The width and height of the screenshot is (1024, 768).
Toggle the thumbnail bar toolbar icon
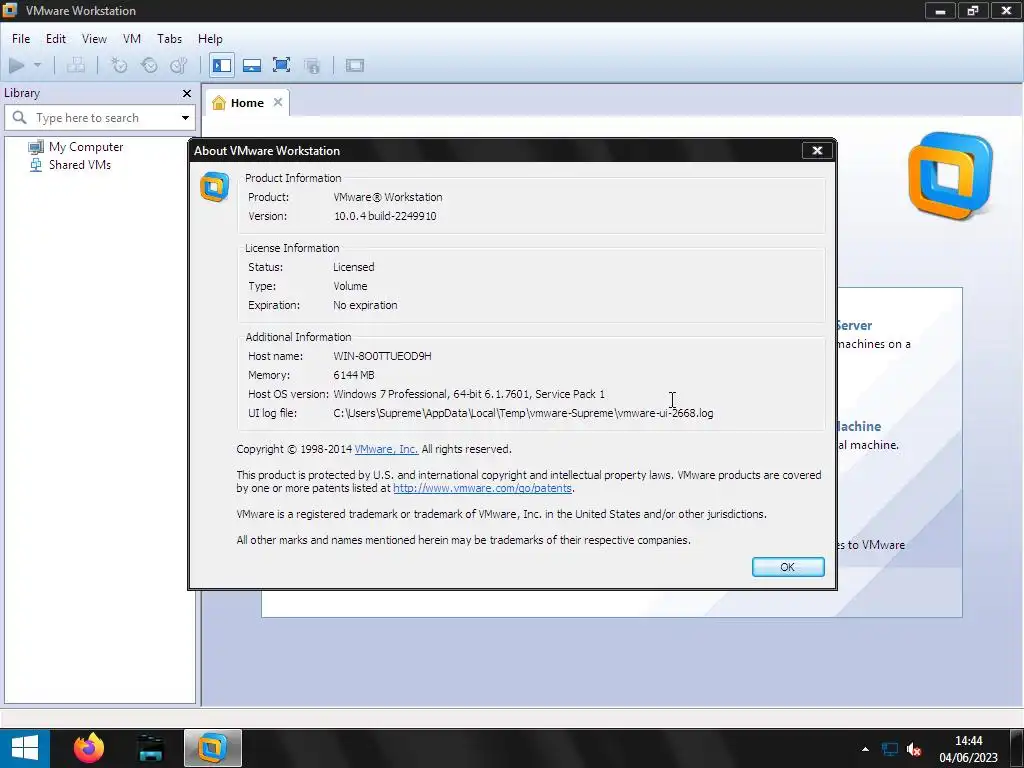(251, 65)
